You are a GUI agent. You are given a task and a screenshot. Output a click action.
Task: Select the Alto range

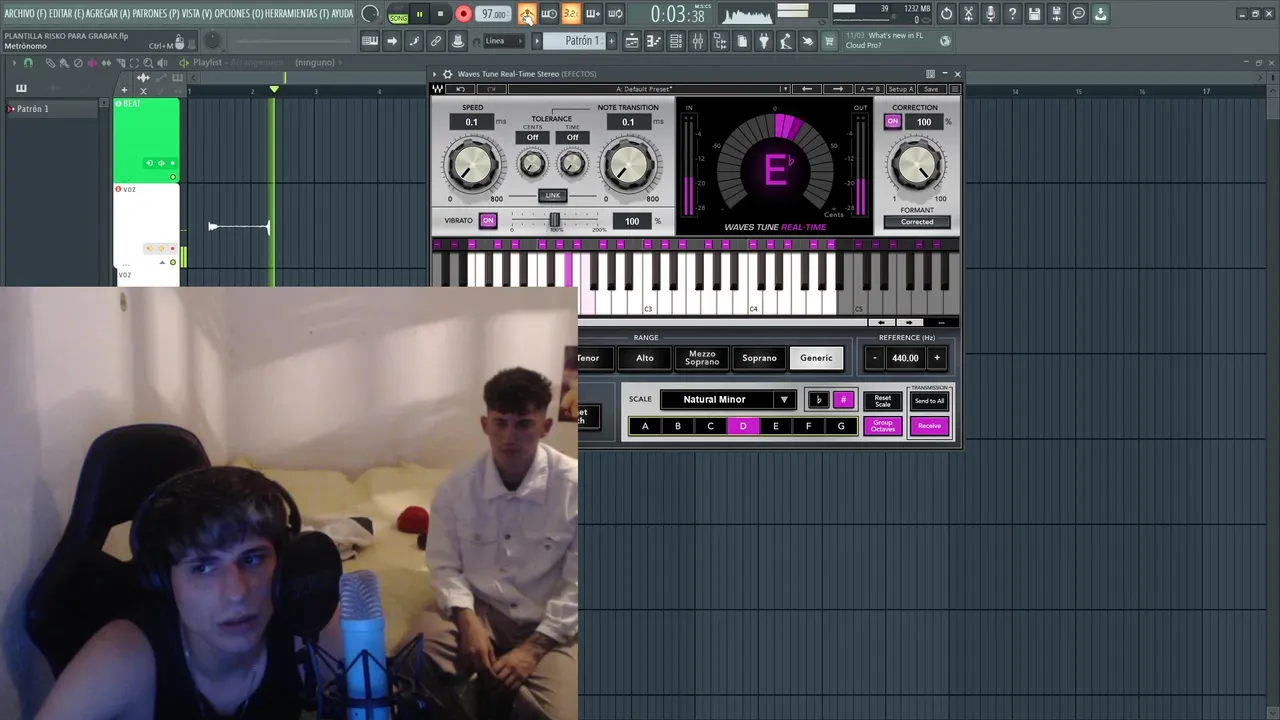point(645,358)
